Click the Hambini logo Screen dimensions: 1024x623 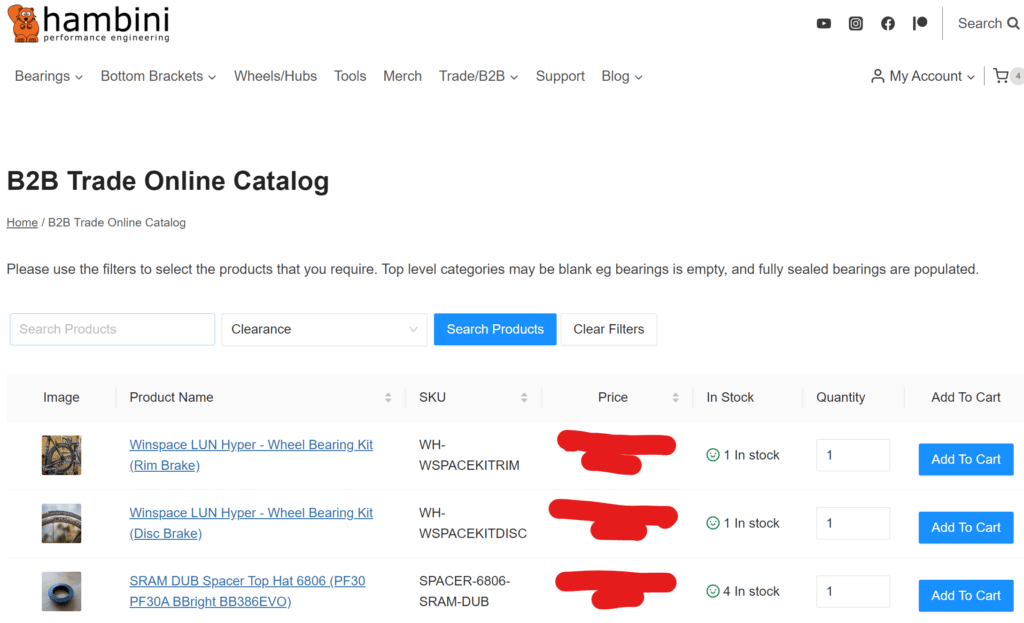click(88, 24)
